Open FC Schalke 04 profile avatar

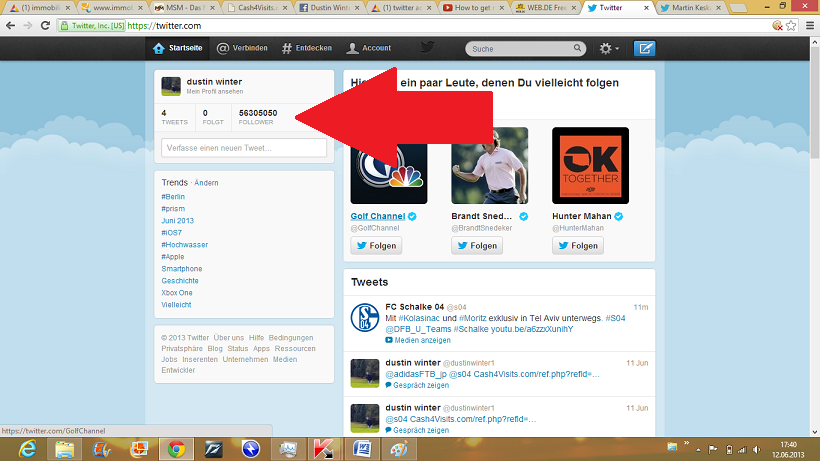[365, 320]
